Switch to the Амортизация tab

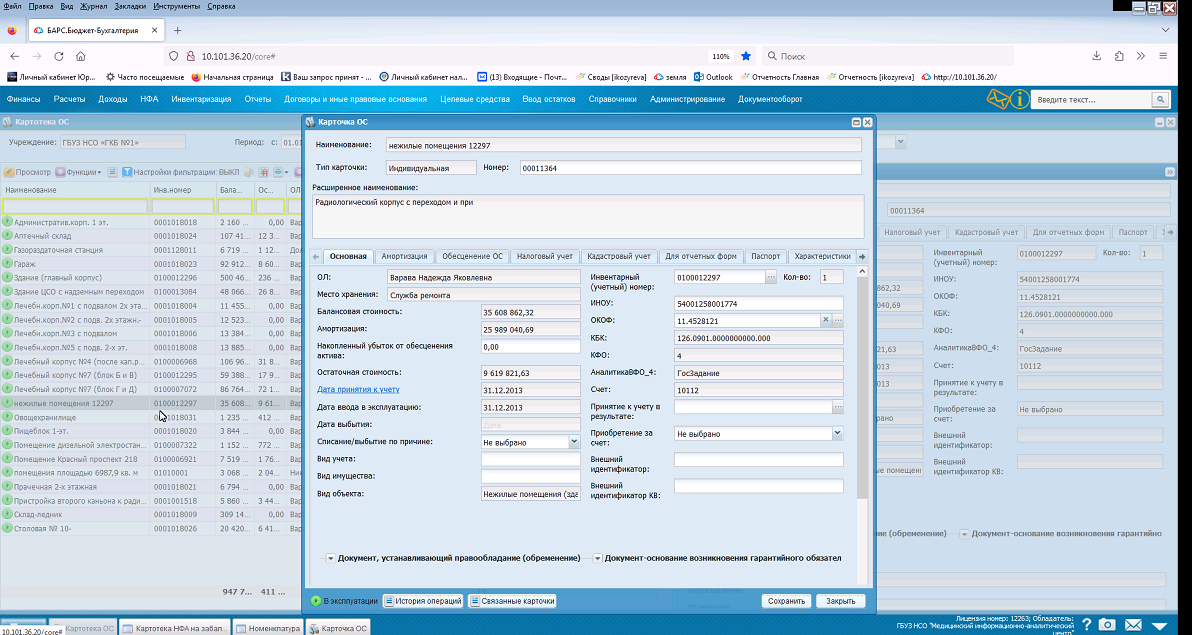tap(405, 256)
